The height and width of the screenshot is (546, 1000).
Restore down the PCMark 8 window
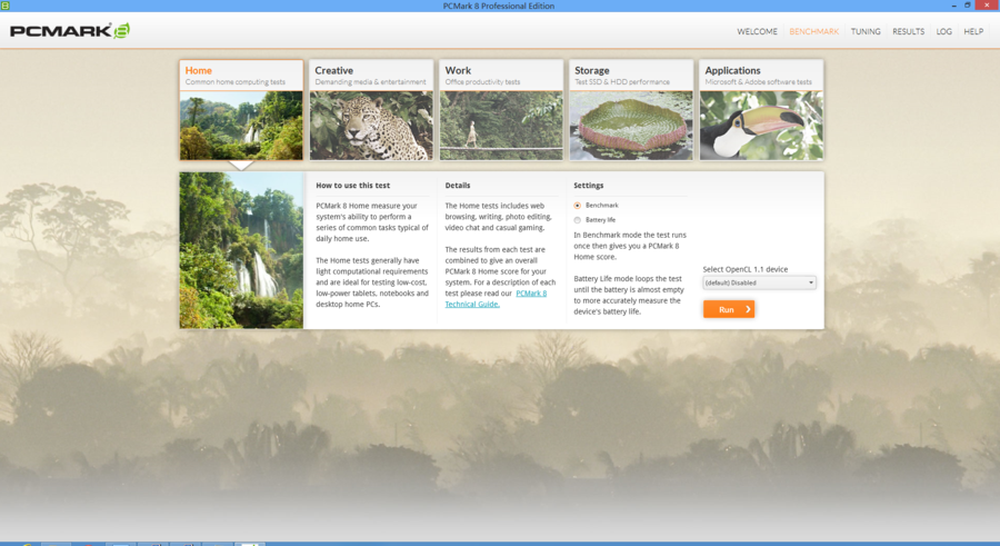click(967, 5)
